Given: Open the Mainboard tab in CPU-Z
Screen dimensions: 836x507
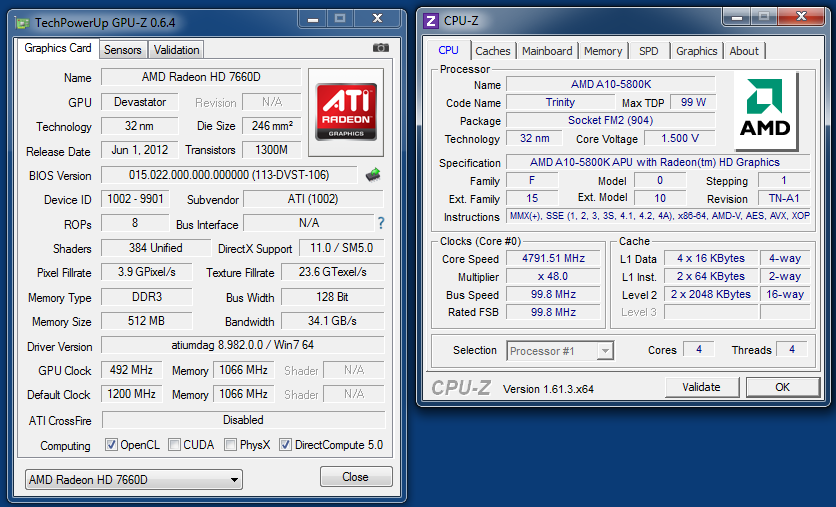Looking at the screenshot, I should click(547, 51).
